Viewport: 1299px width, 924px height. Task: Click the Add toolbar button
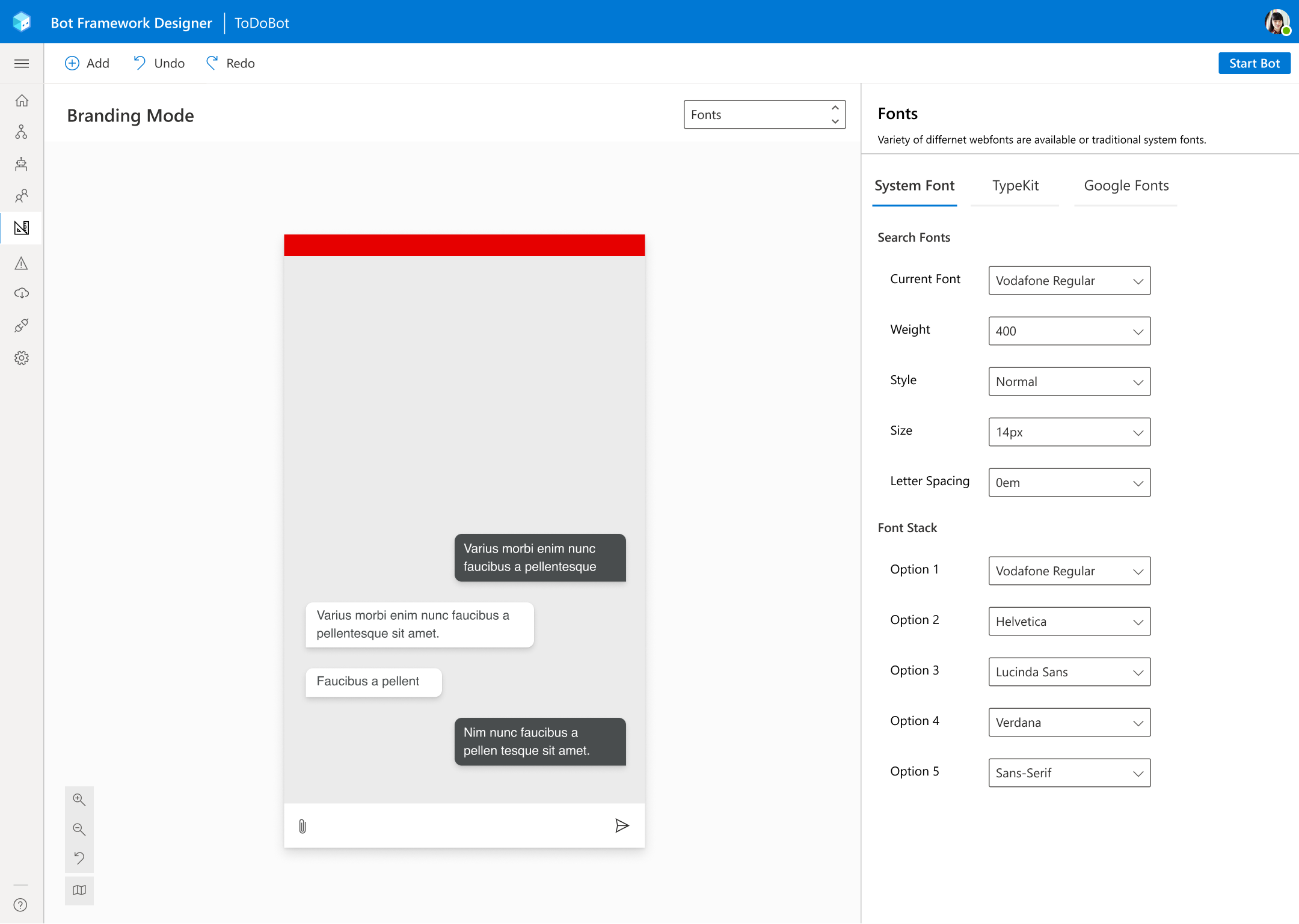click(87, 64)
